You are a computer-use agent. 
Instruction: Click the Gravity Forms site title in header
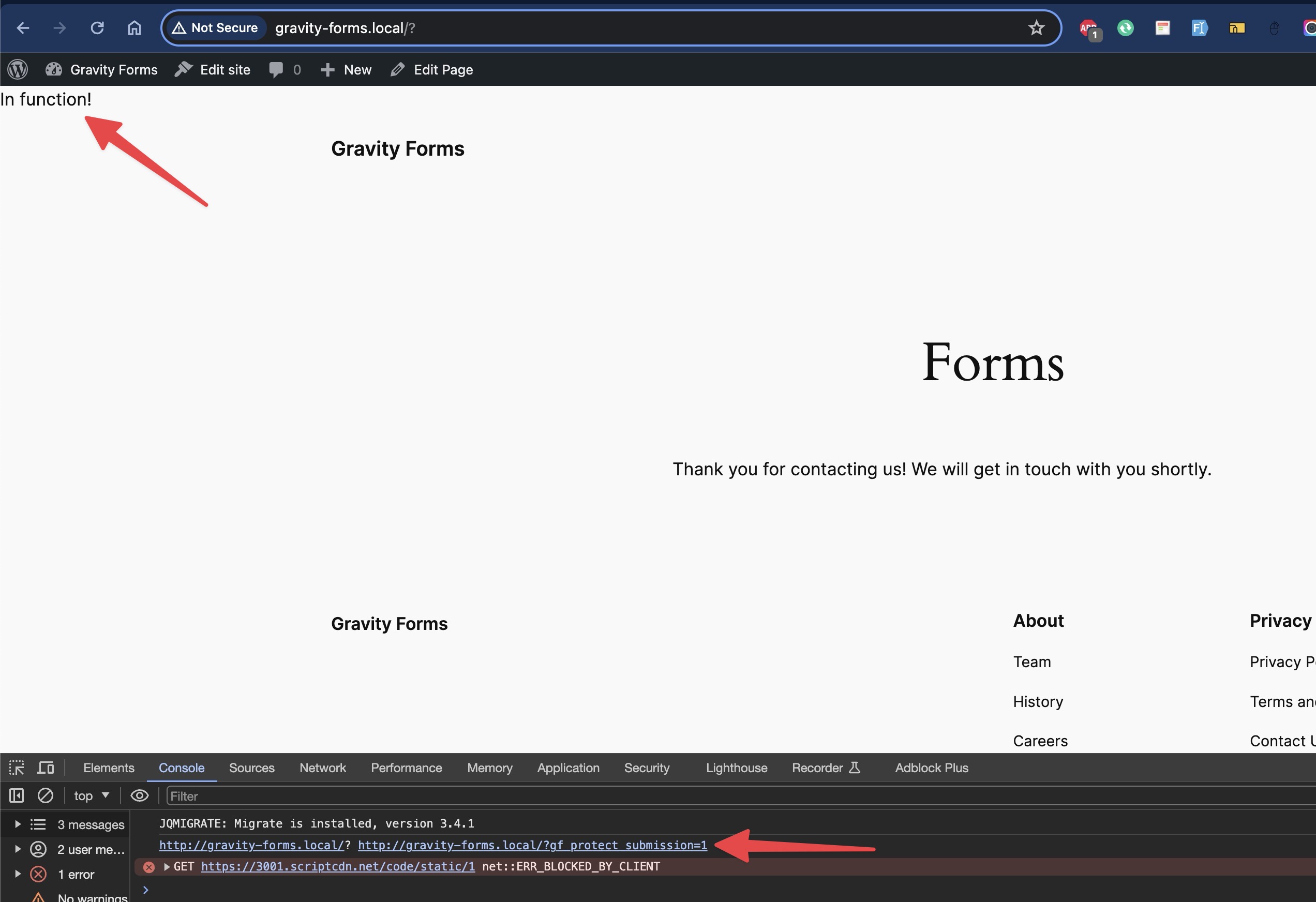click(397, 149)
